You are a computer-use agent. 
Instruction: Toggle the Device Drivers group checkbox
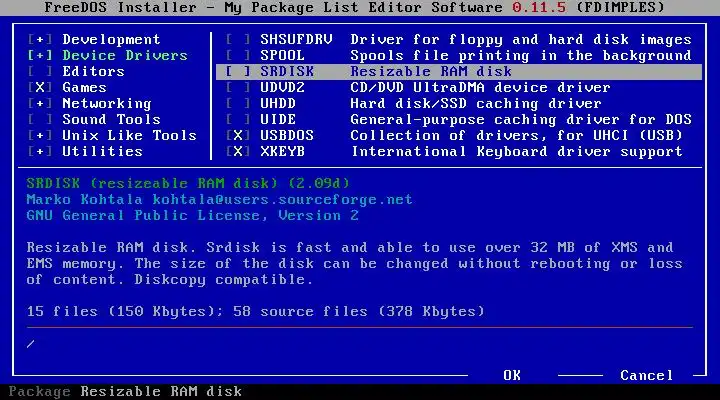point(40,56)
